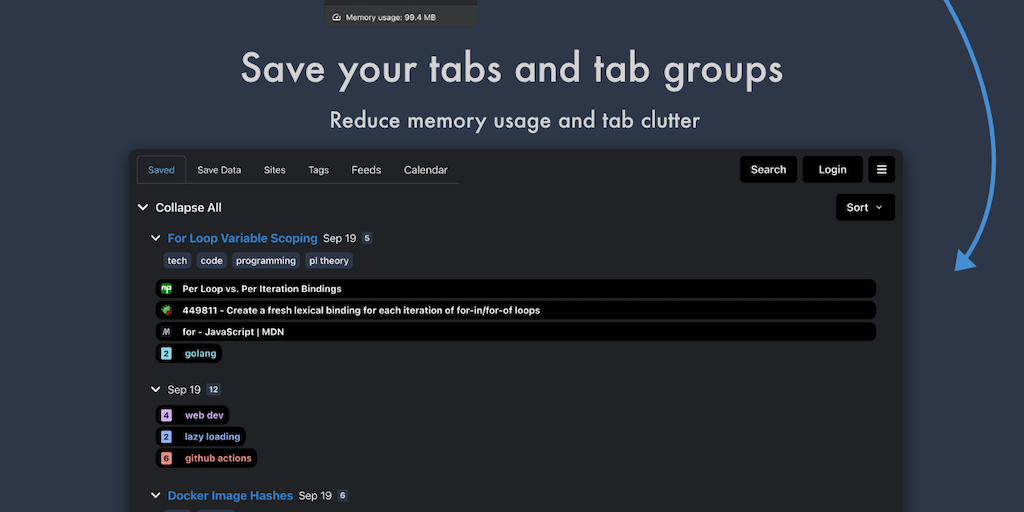Image resolution: width=1024 pixels, height=512 pixels.
Task: Collapse all saved sessions
Action: [x=143, y=208]
